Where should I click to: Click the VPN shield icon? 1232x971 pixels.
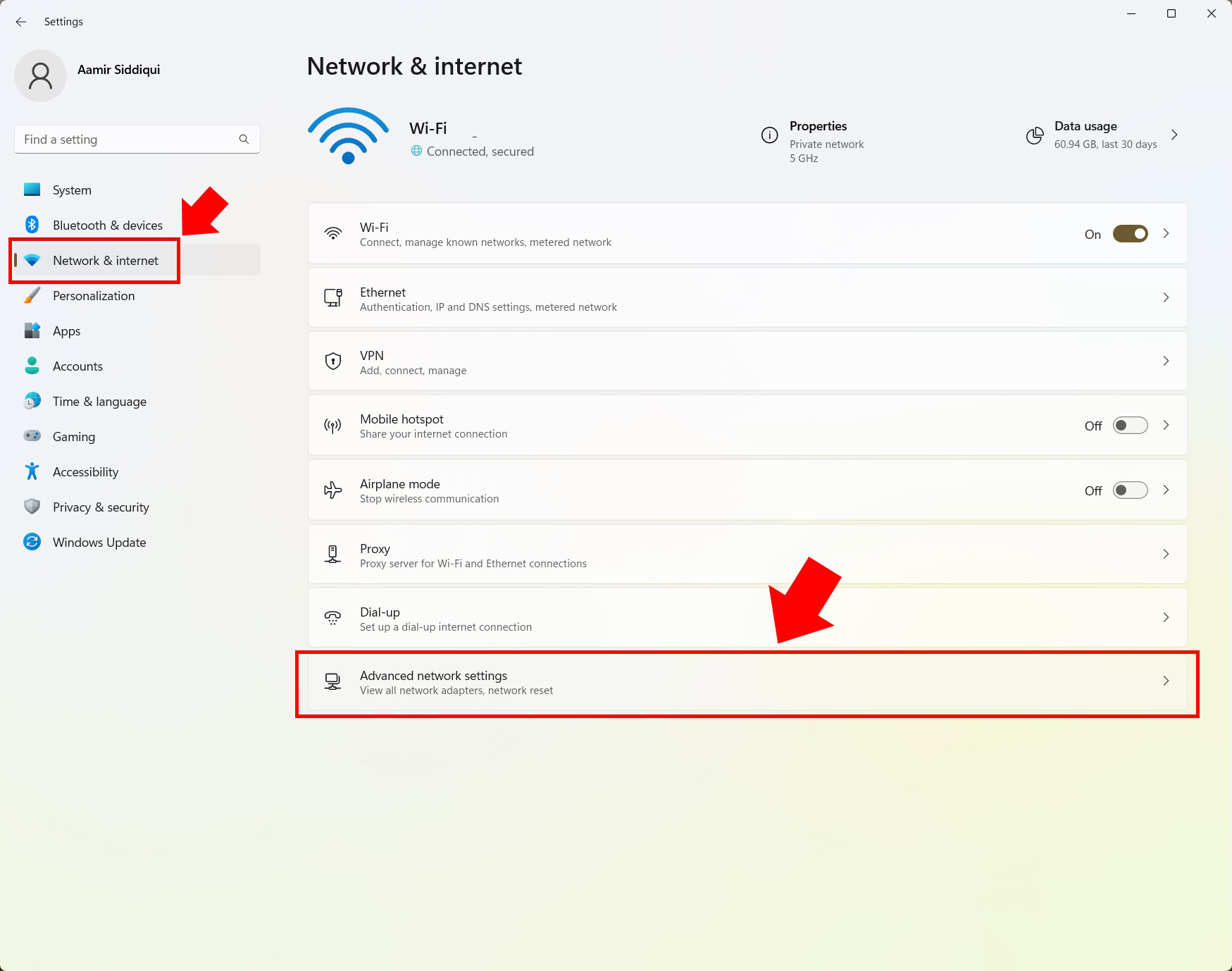pos(332,361)
